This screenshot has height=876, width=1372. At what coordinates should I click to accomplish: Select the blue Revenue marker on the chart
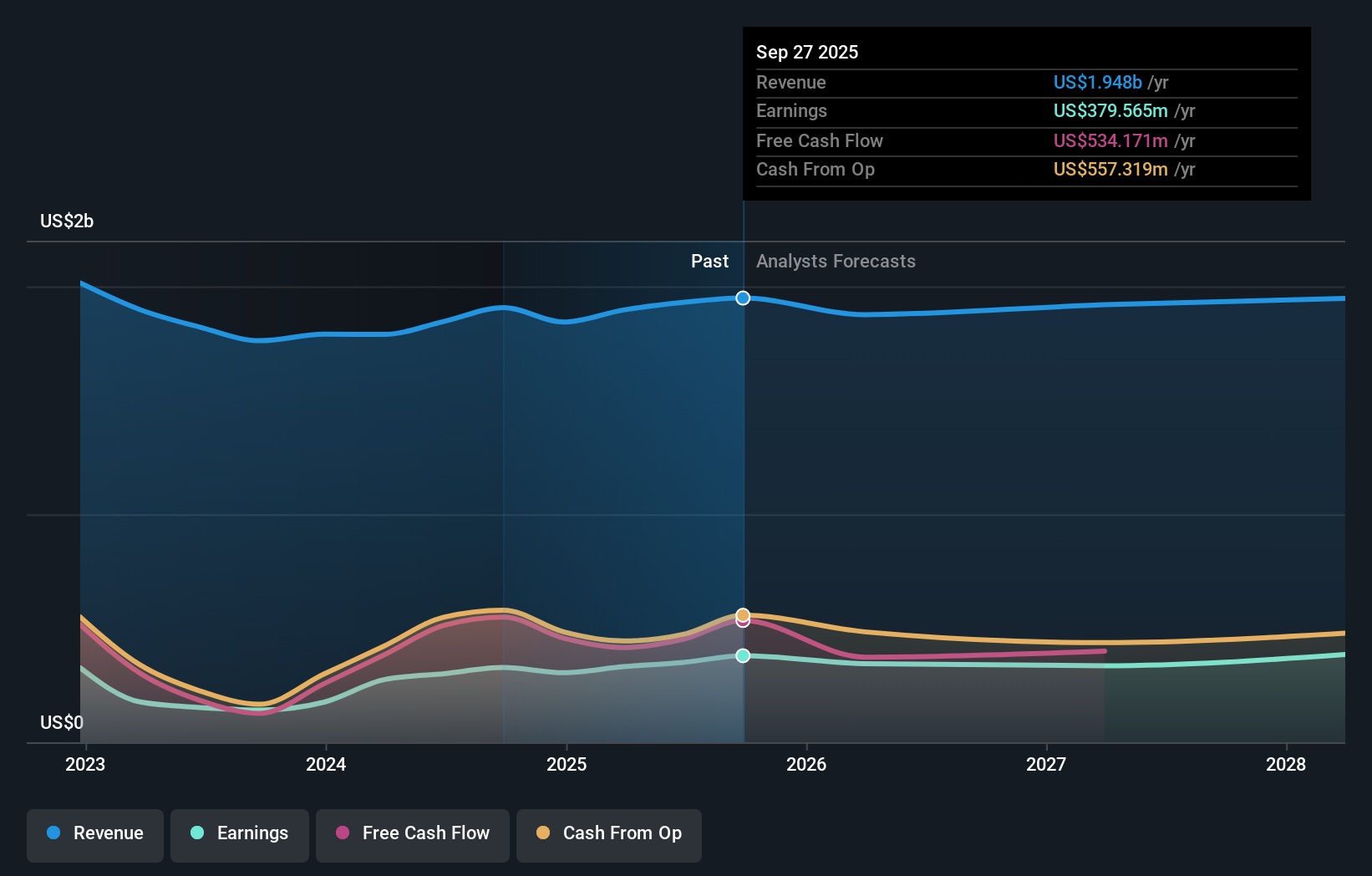[x=742, y=298]
